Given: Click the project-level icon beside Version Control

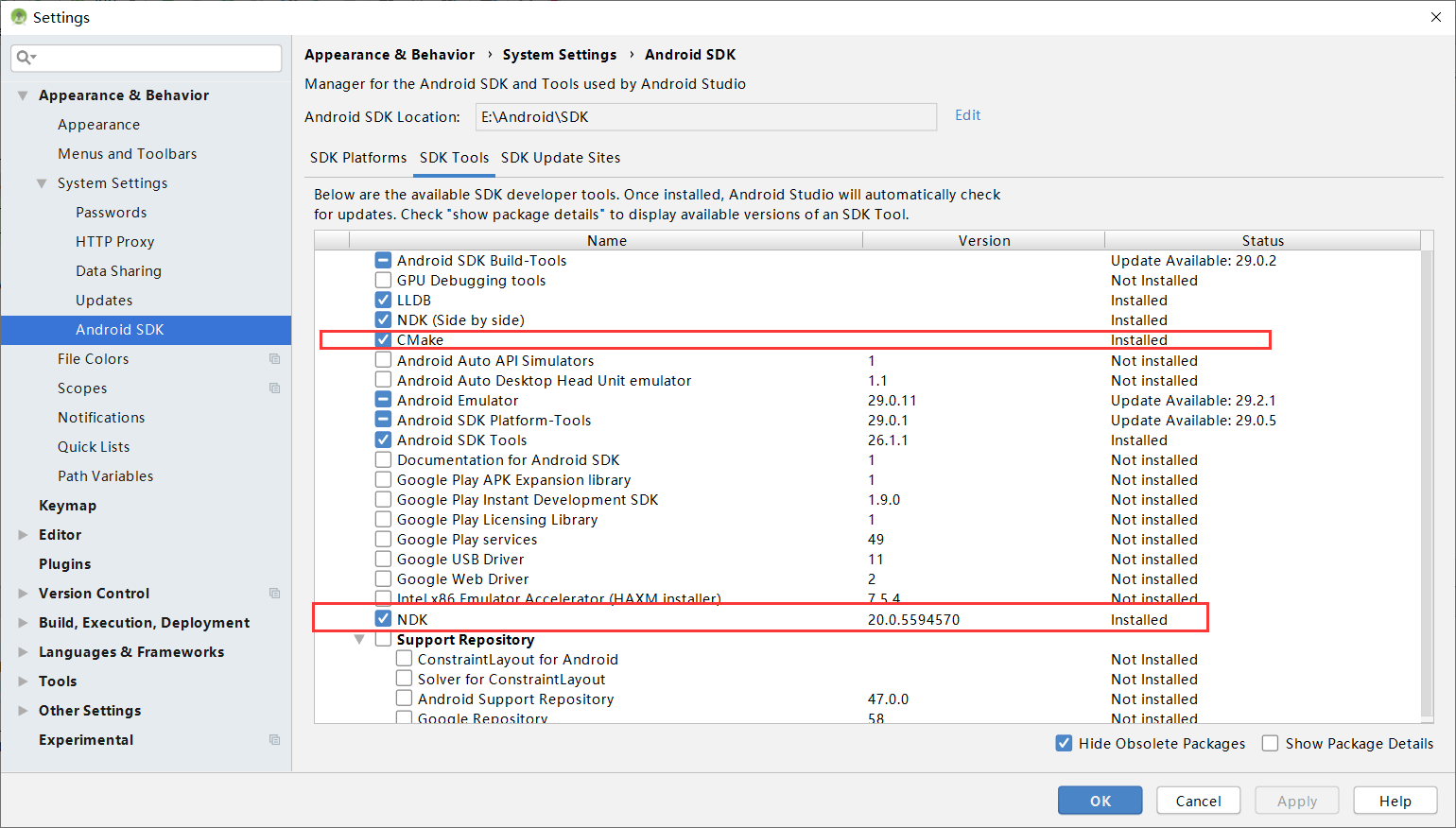Looking at the screenshot, I should coord(274,594).
